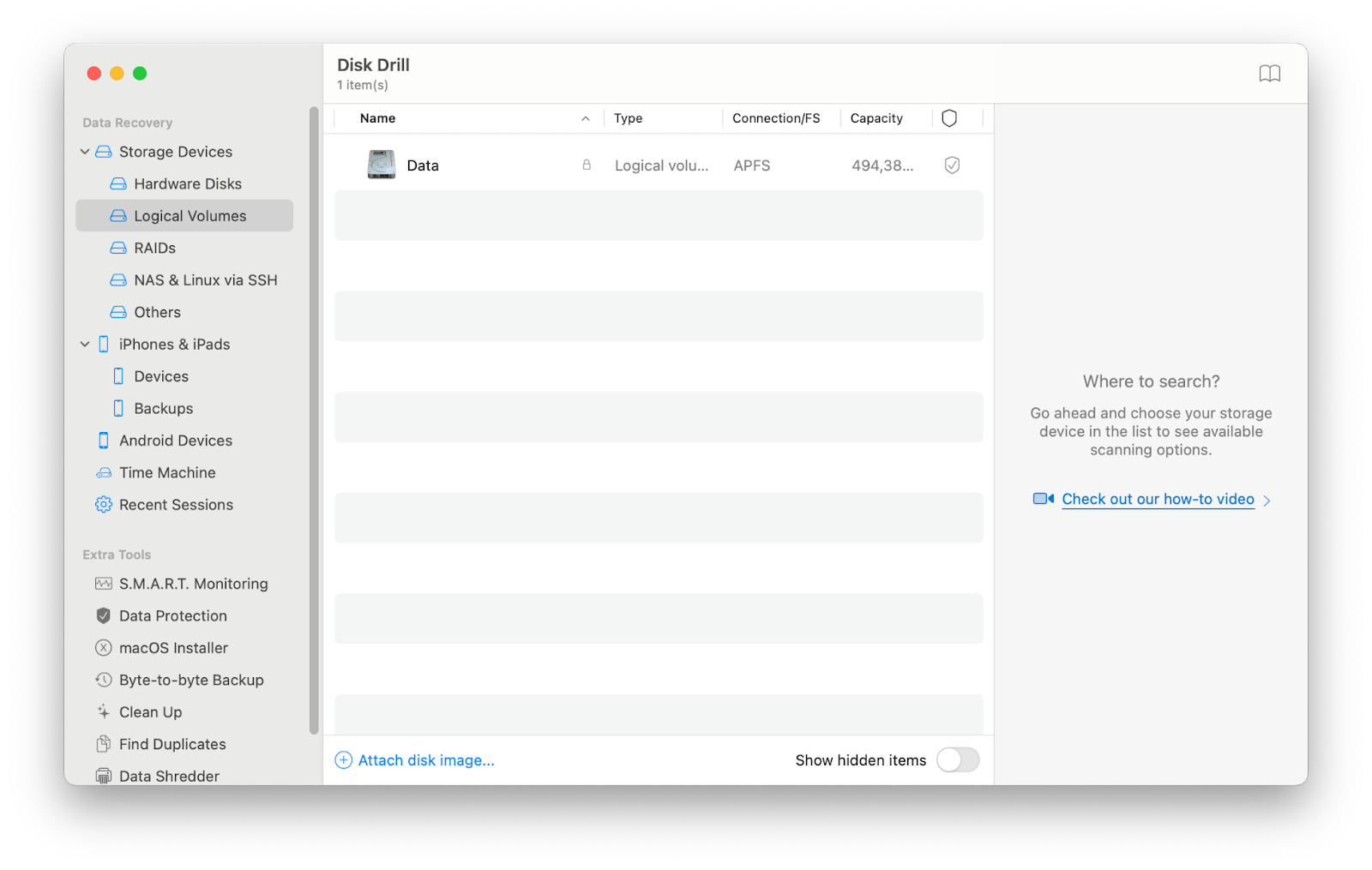Click the Byte-to-byte Backup clock icon
This screenshot has height=870, width=1372.
(104, 680)
